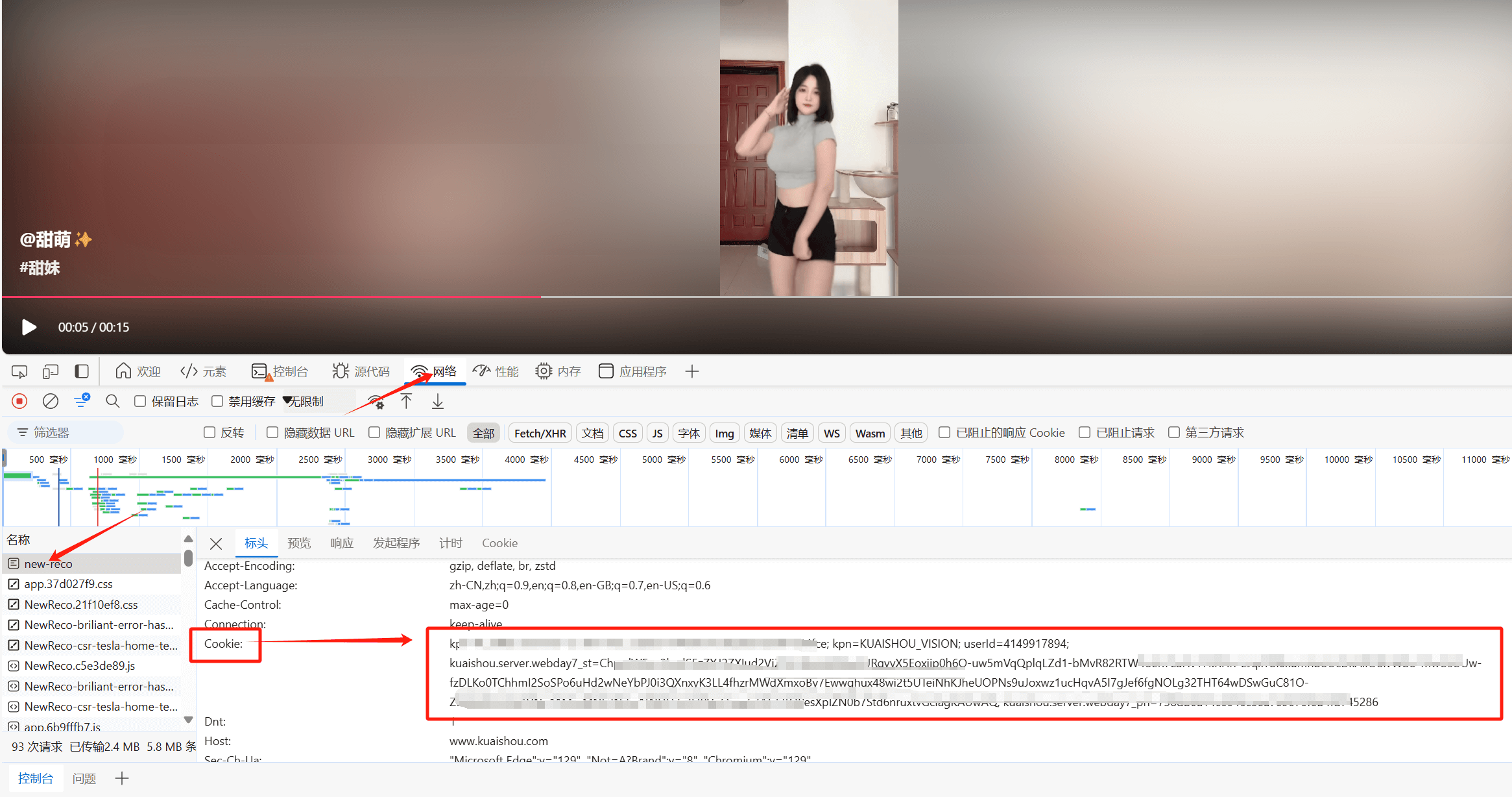Enable 禁用缓存 disable cache checkbox
The image size is (1512, 797).
(217, 401)
